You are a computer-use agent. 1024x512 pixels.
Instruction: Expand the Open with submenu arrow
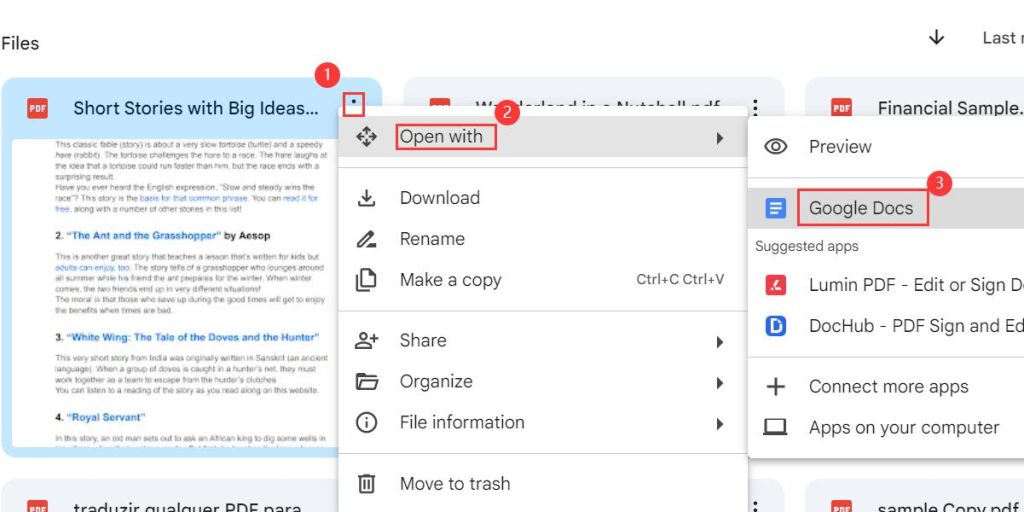coord(720,138)
